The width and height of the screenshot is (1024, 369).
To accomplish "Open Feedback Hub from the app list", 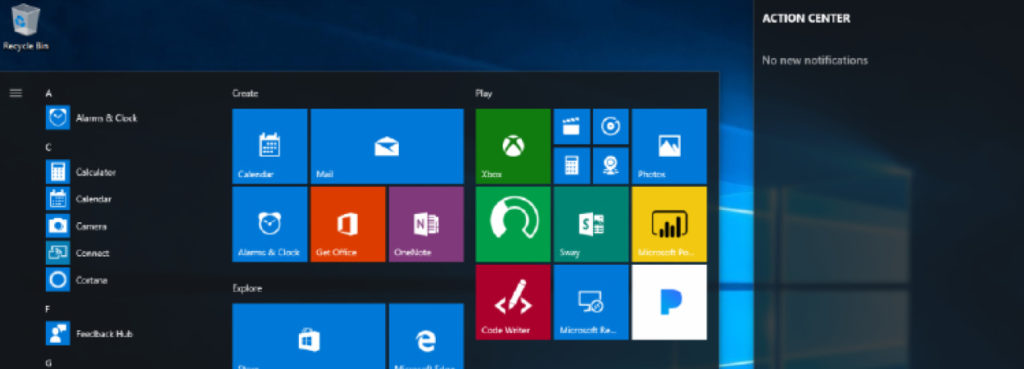I will point(89,333).
